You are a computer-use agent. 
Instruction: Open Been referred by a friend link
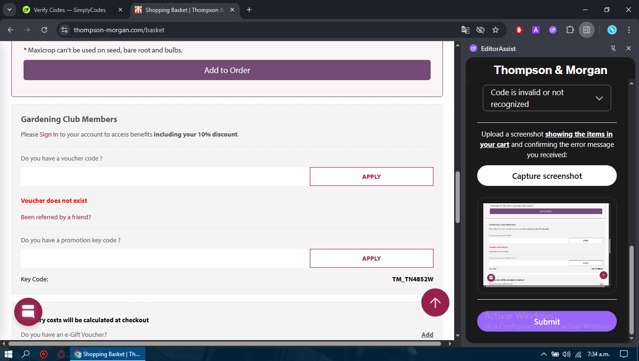coord(56,217)
